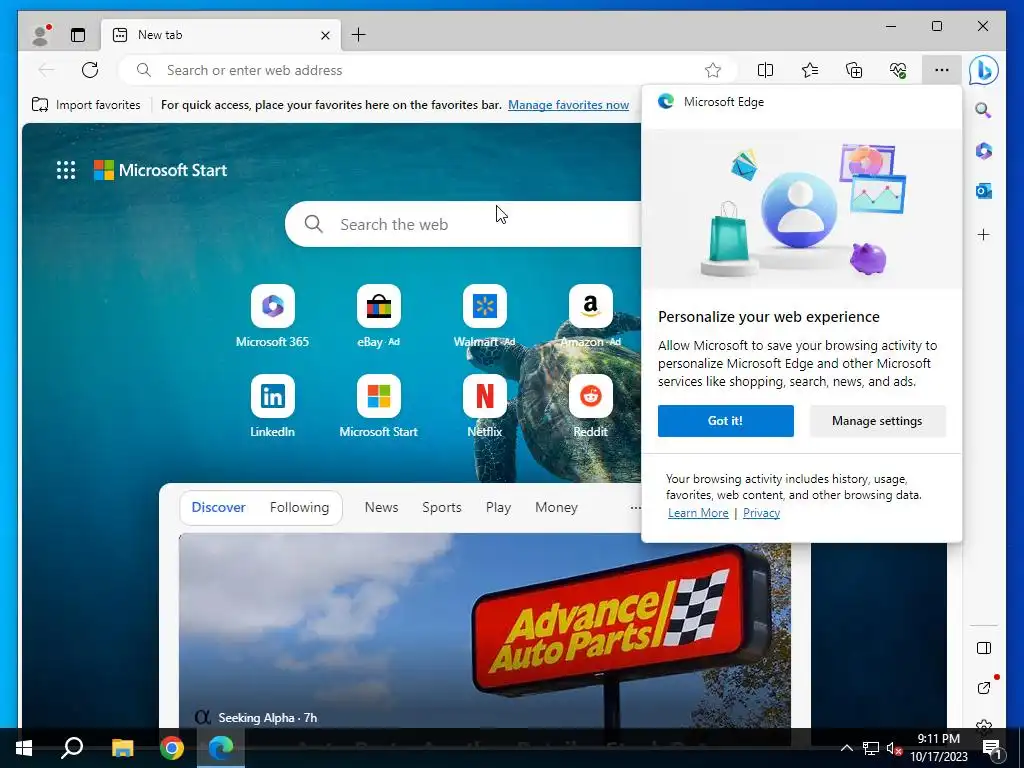Open the network tray icon
1024x768 pixels.
click(x=871, y=748)
